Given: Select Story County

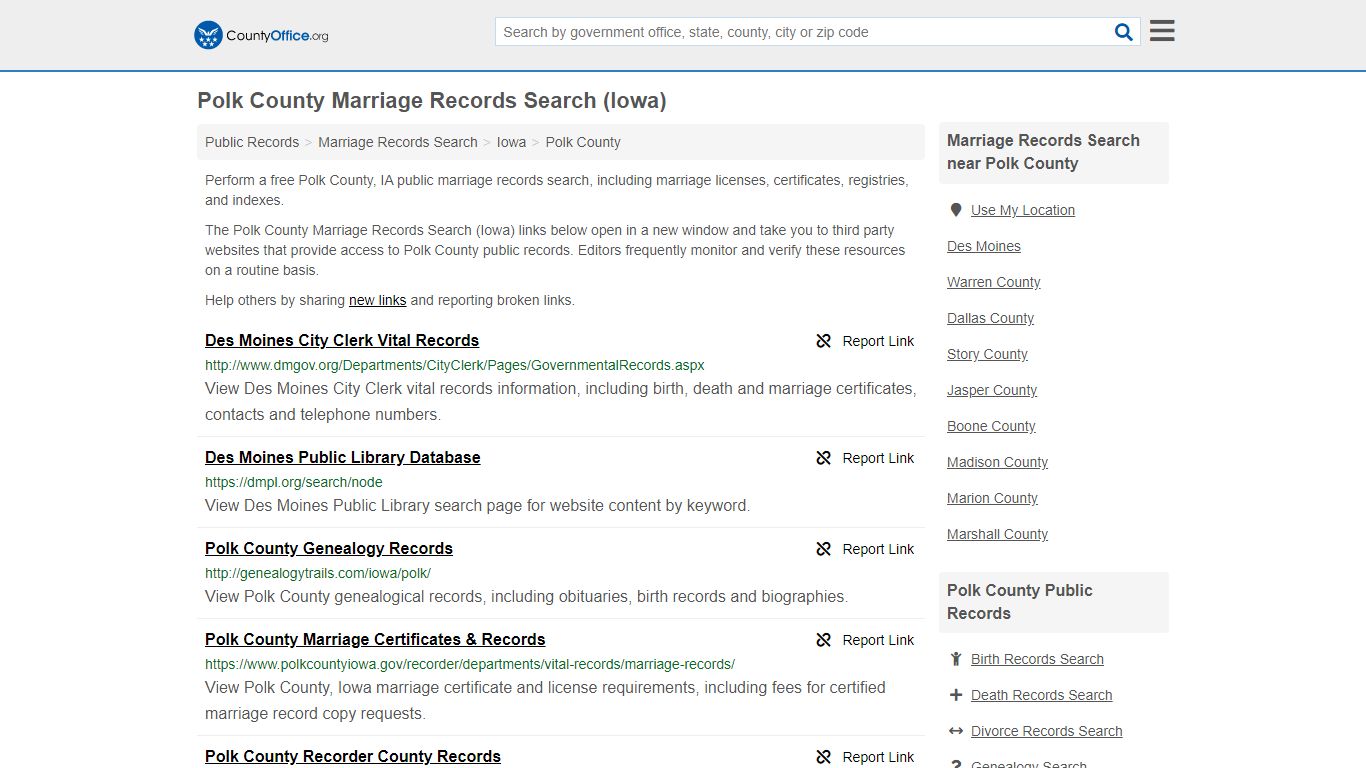Looking at the screenshot, I should point(987,354).
